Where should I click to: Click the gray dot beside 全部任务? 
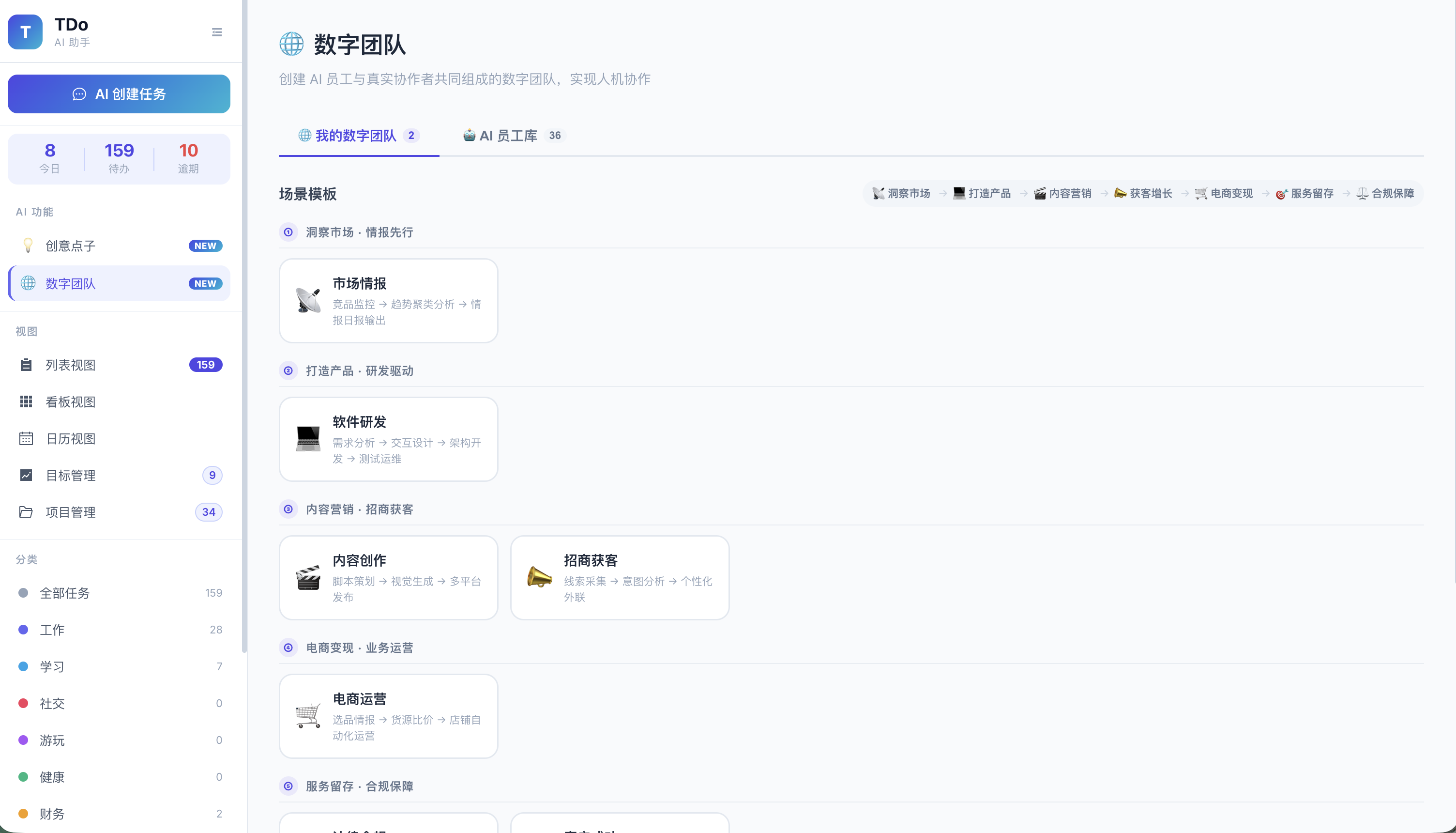click(23, 593)
